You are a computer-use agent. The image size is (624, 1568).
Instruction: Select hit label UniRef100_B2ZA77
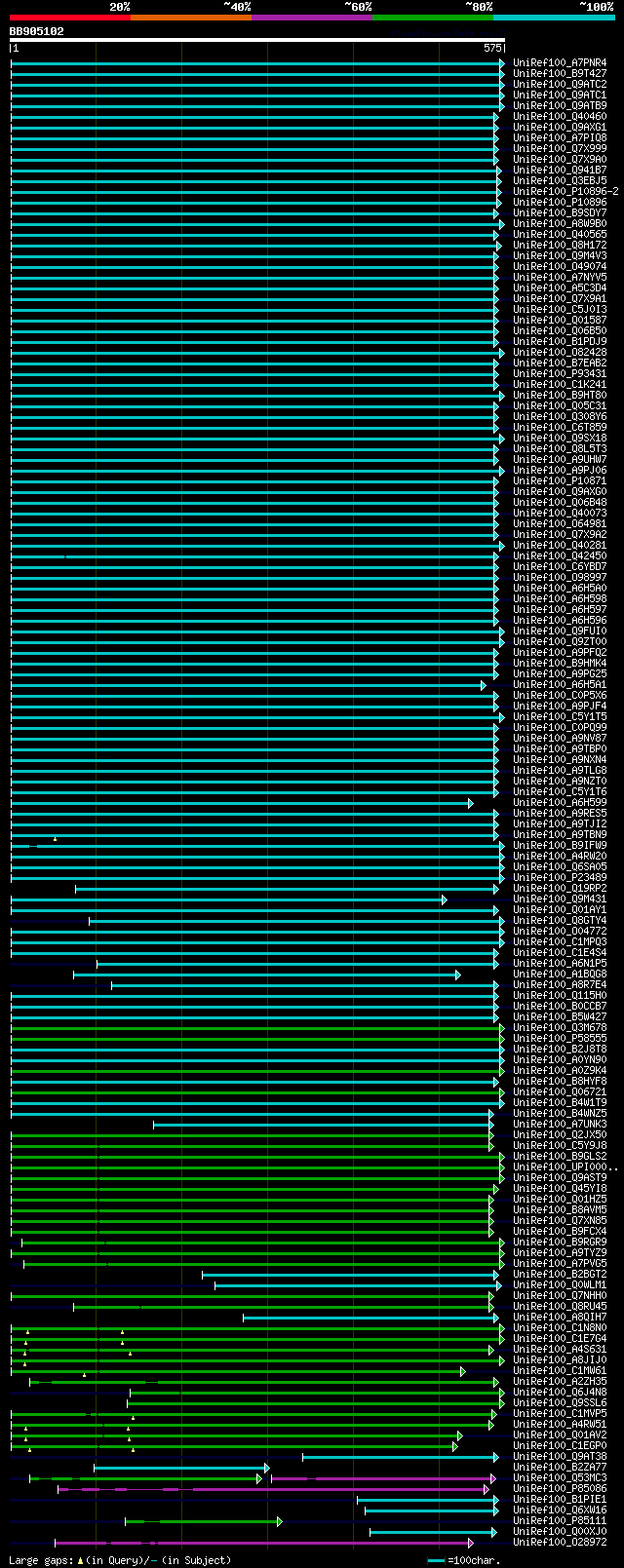[560, 1468]
